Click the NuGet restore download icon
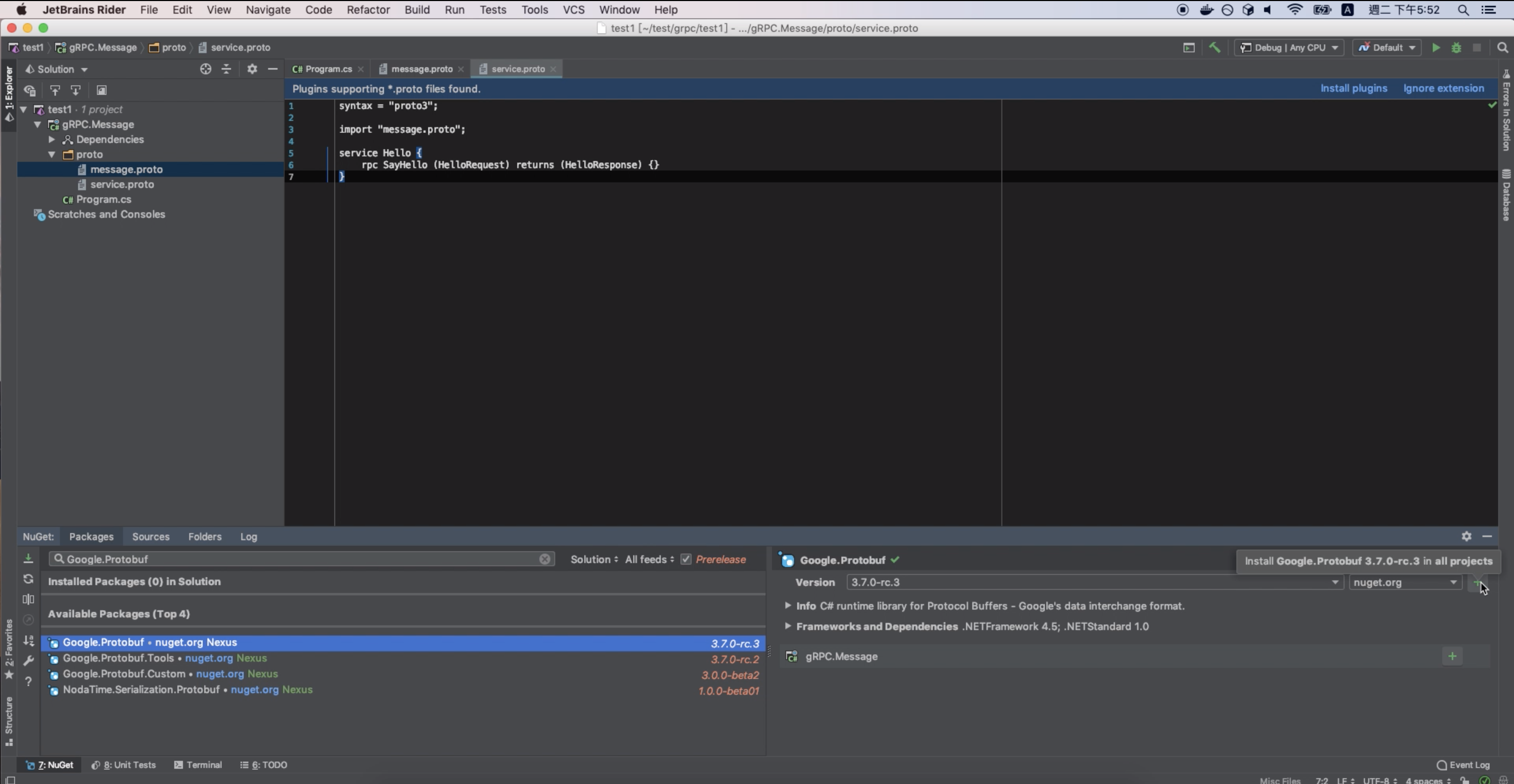This screenshot has height=784, width=1514. pos(28,558)
